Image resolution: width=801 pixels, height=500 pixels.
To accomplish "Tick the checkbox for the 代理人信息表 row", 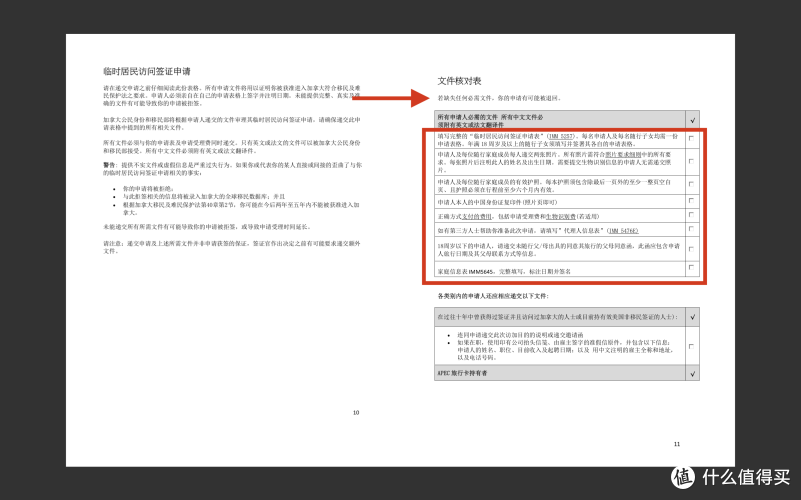I will pyautogui.click(x=691, y=229).
